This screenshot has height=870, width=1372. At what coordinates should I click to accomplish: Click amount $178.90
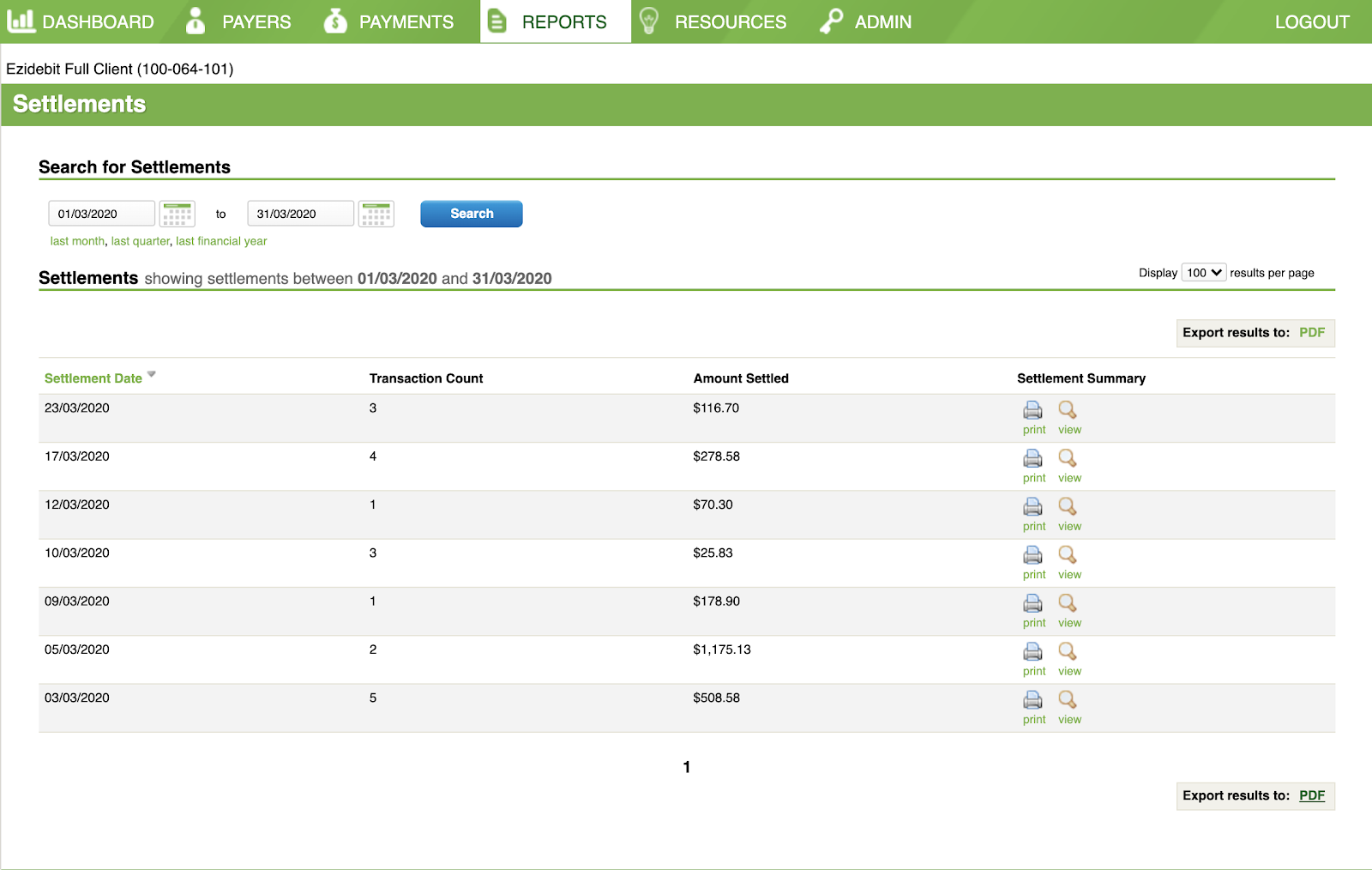(x=717, y=601)
